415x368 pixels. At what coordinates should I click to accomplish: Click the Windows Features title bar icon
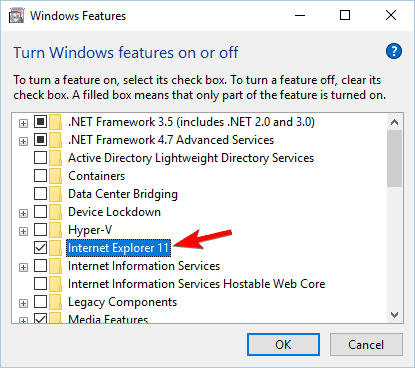click(x=17, y=16)
